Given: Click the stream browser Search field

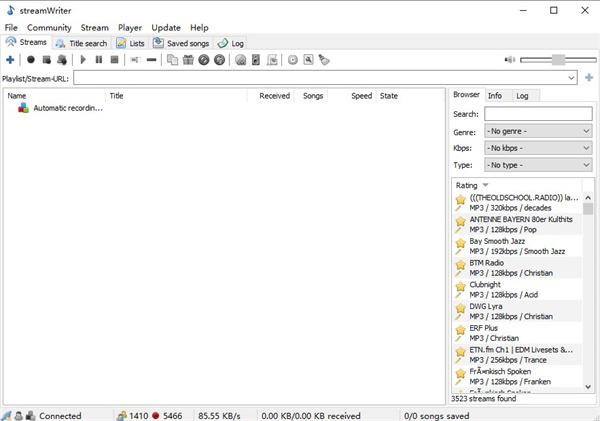Looking at the screenshot, I should [537, 114].
